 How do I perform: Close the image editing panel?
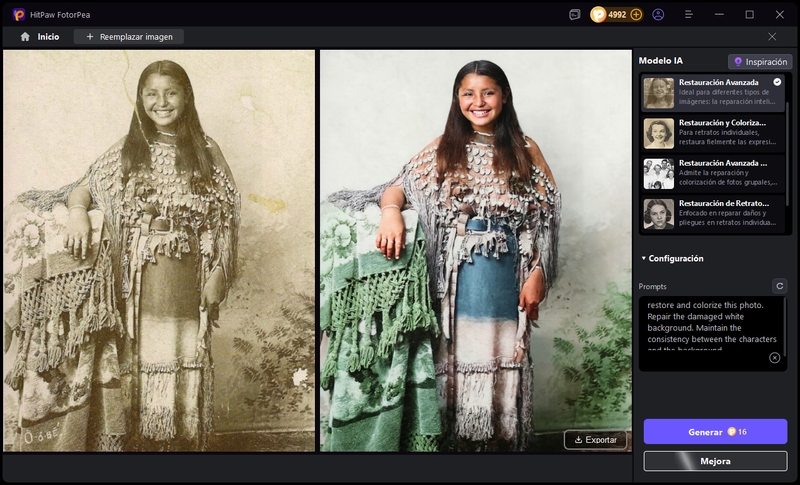coord(772,37)
